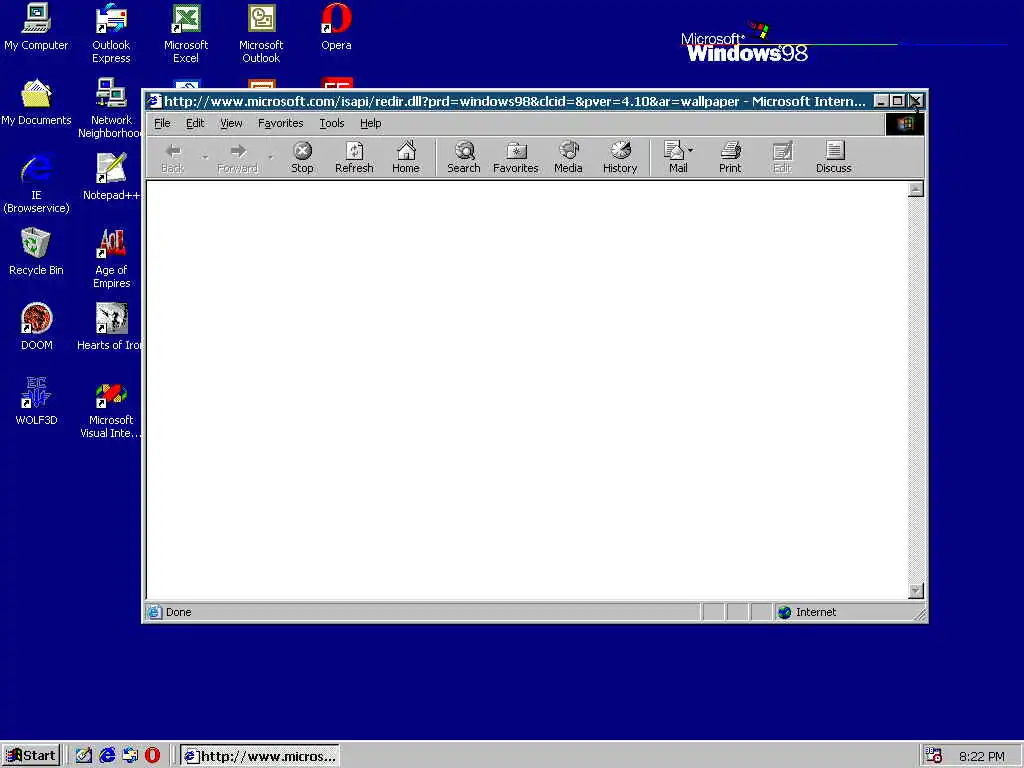This screenshot has height=768, width=1024.
Task: Select Recycle Bin icon
Action: click(36, 251)
